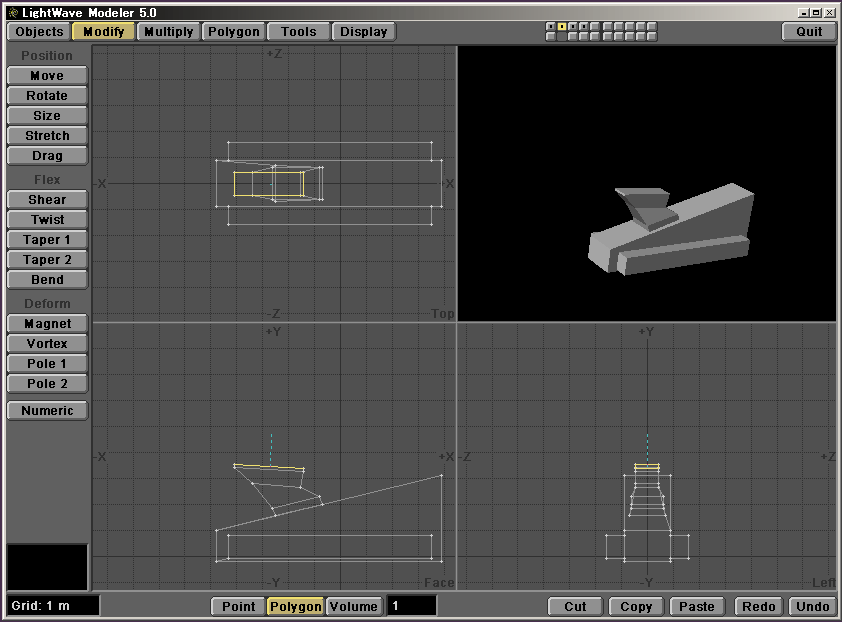Switch to the Display tab

(x=363, y=31)
